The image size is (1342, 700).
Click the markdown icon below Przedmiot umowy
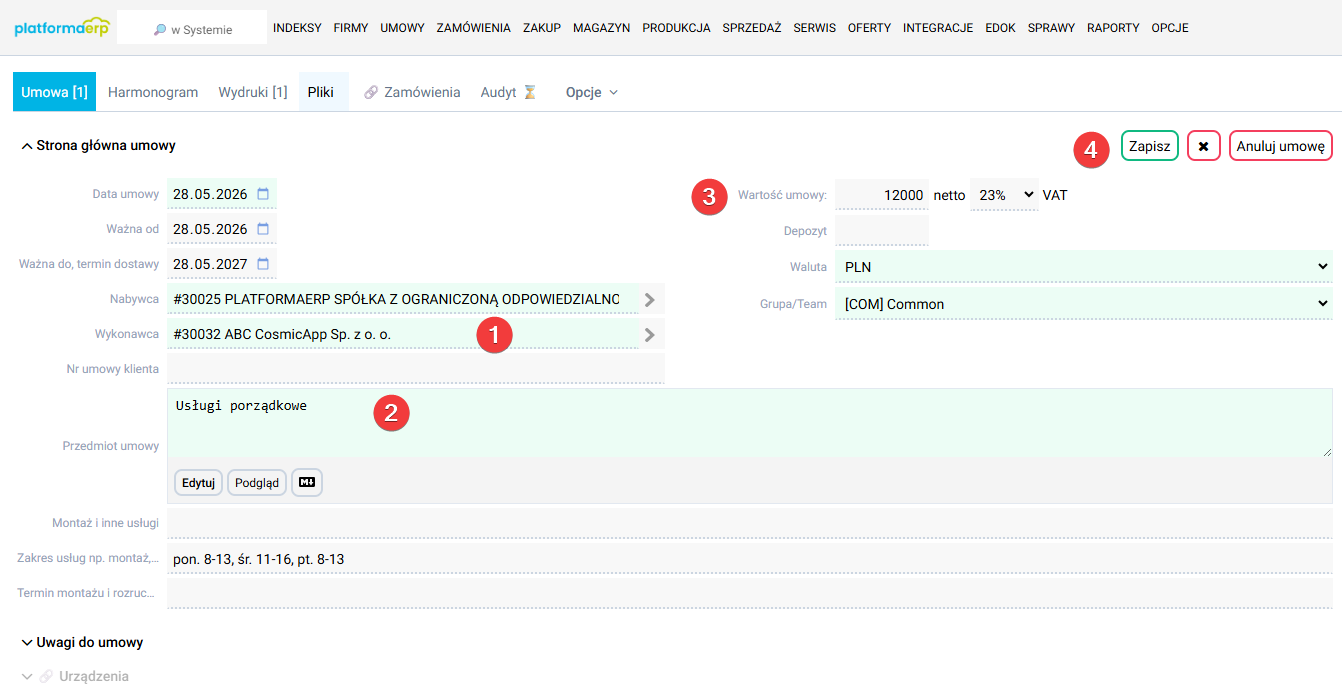(307, 482)
